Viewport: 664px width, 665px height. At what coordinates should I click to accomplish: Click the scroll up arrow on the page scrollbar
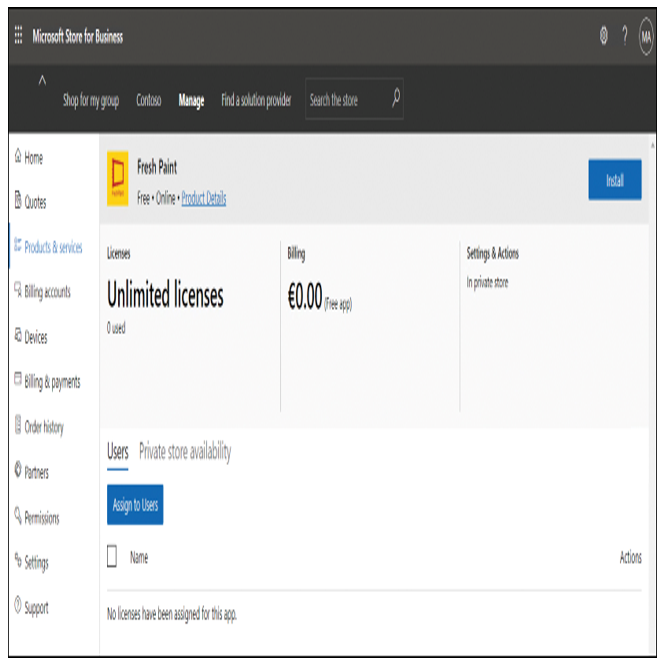coord(653,145)
